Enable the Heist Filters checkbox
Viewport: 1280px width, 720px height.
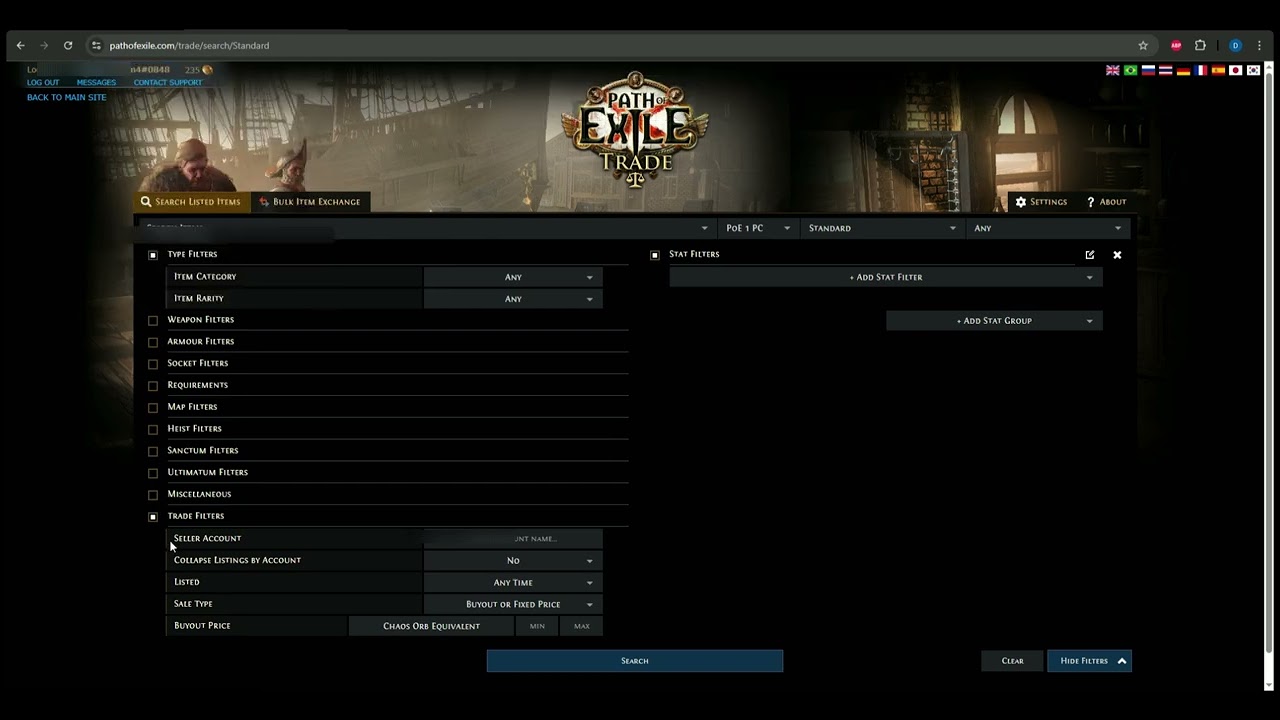point(153,429)
